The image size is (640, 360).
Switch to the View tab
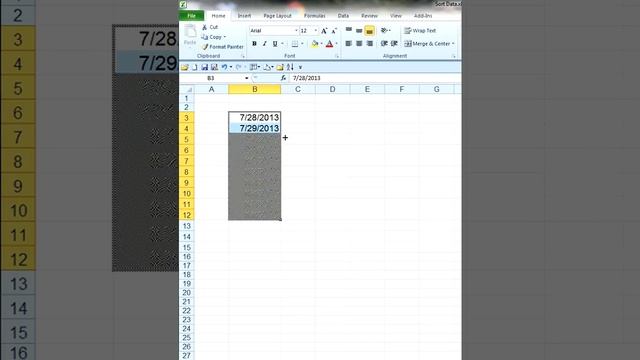pos(396,16)
